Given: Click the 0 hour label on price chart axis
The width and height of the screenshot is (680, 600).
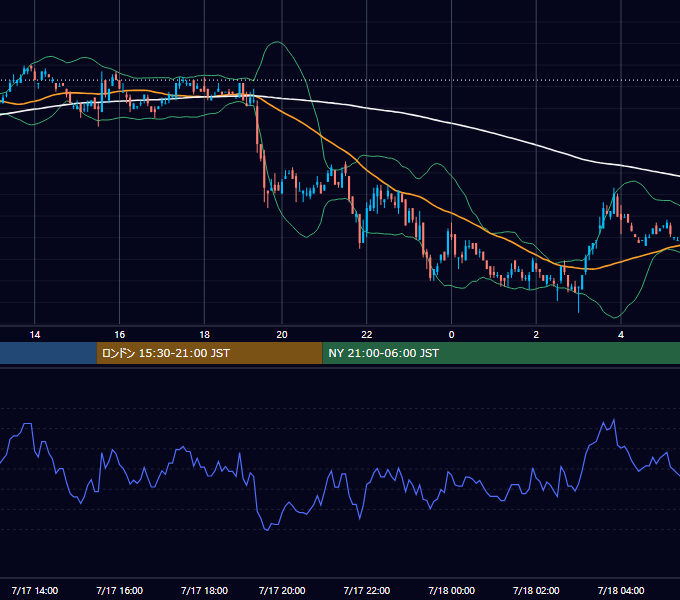Looking at the screenshot, I should click(451, 335).
